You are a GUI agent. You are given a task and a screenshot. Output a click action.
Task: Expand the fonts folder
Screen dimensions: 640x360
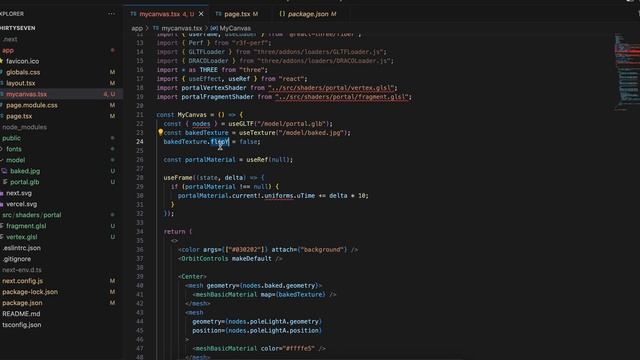click(13, 149)
